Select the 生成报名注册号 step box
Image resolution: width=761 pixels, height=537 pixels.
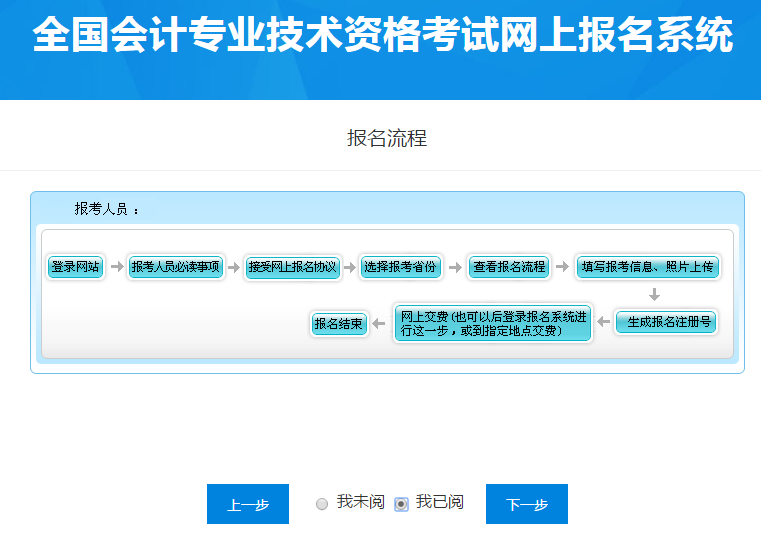[665, 322]
